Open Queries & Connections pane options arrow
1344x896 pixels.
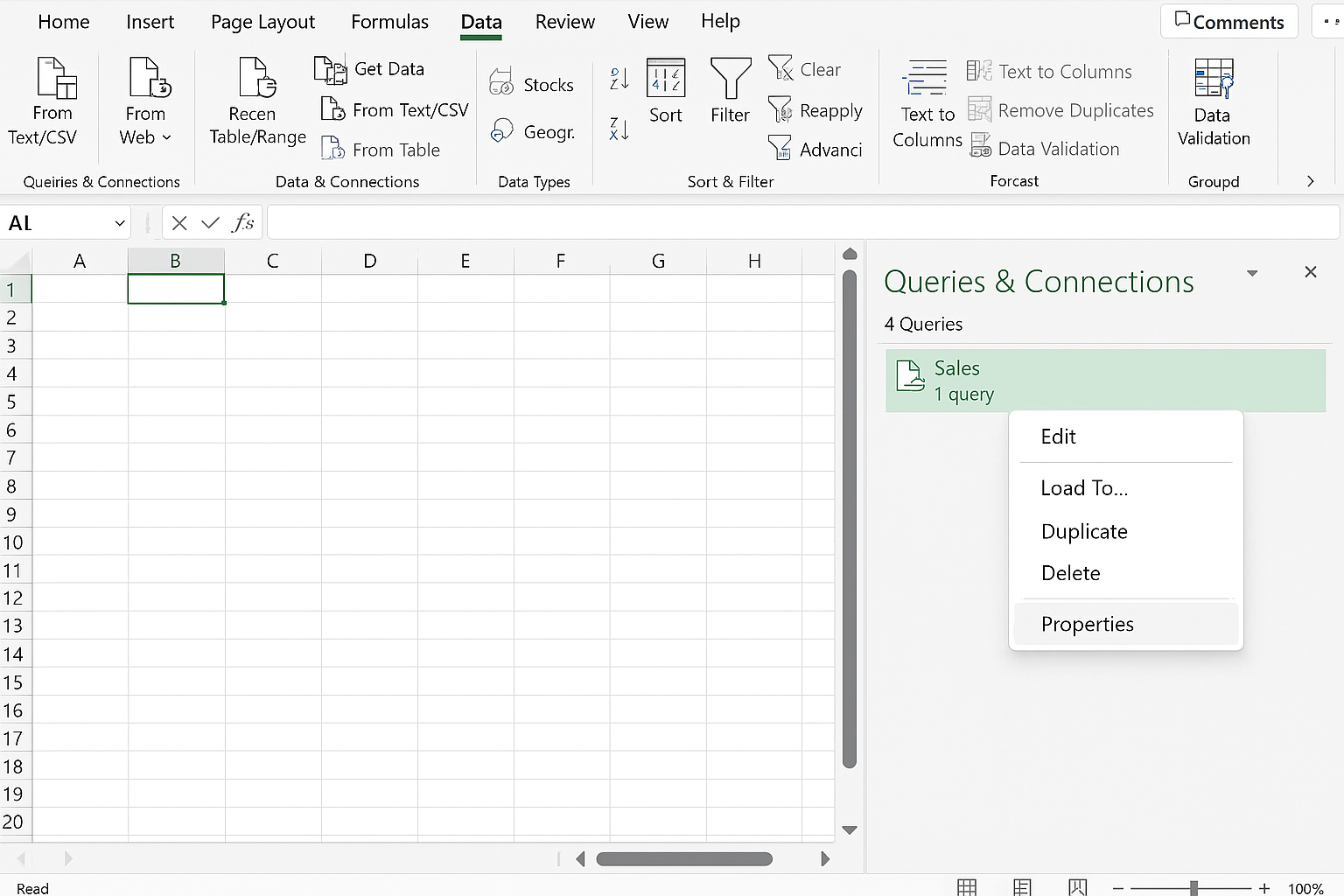click(x=1252, y=274)
